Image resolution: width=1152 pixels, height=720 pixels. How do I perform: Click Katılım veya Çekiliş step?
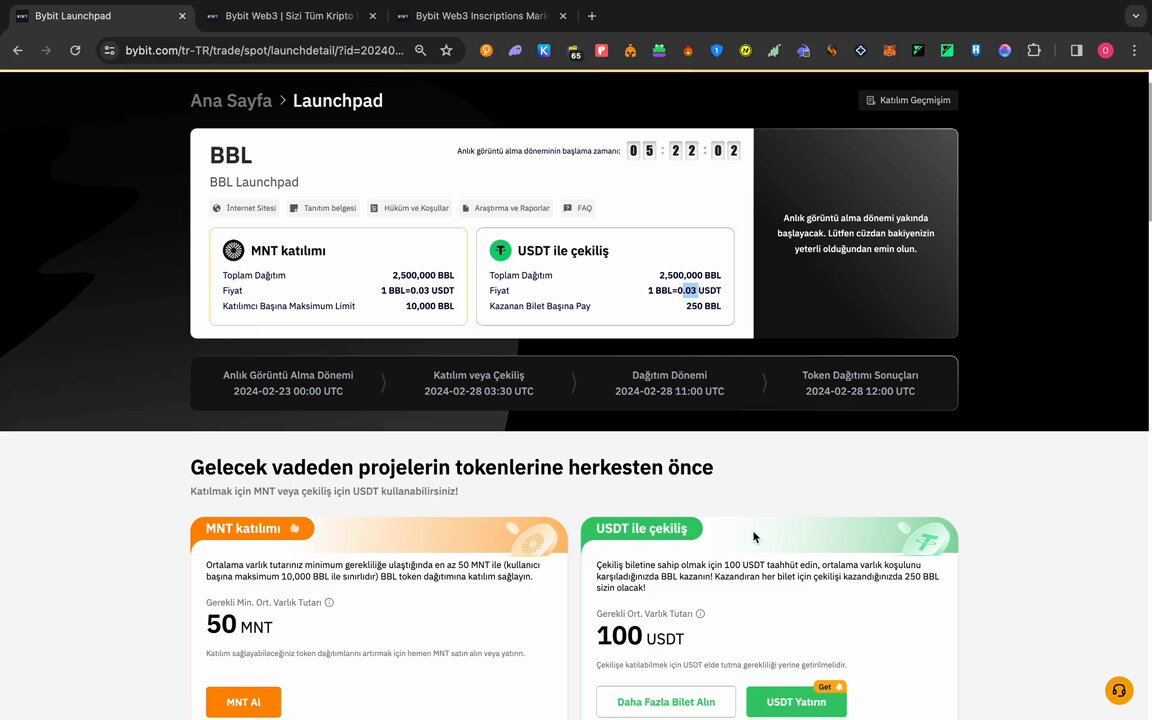pyautogui.click(x=479, y=383)
